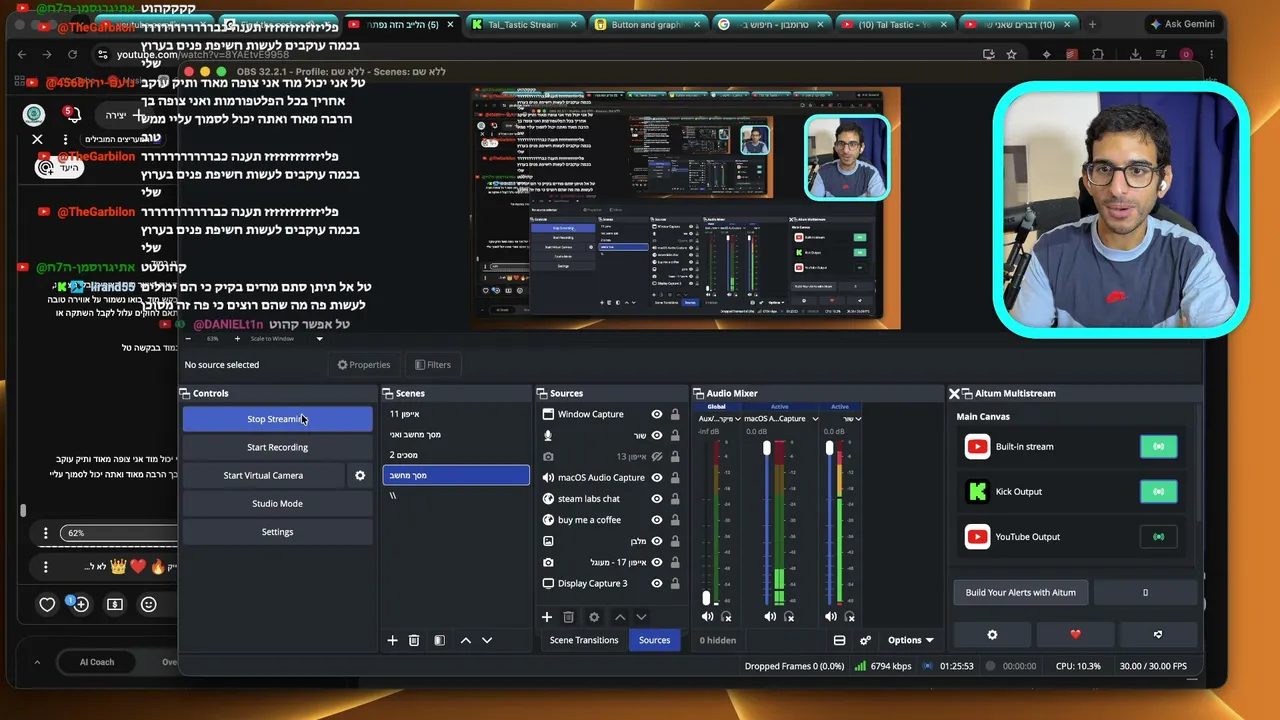1280x720 pixels.
Task: Select the Window Capture source row
Action: coord(611,414)
